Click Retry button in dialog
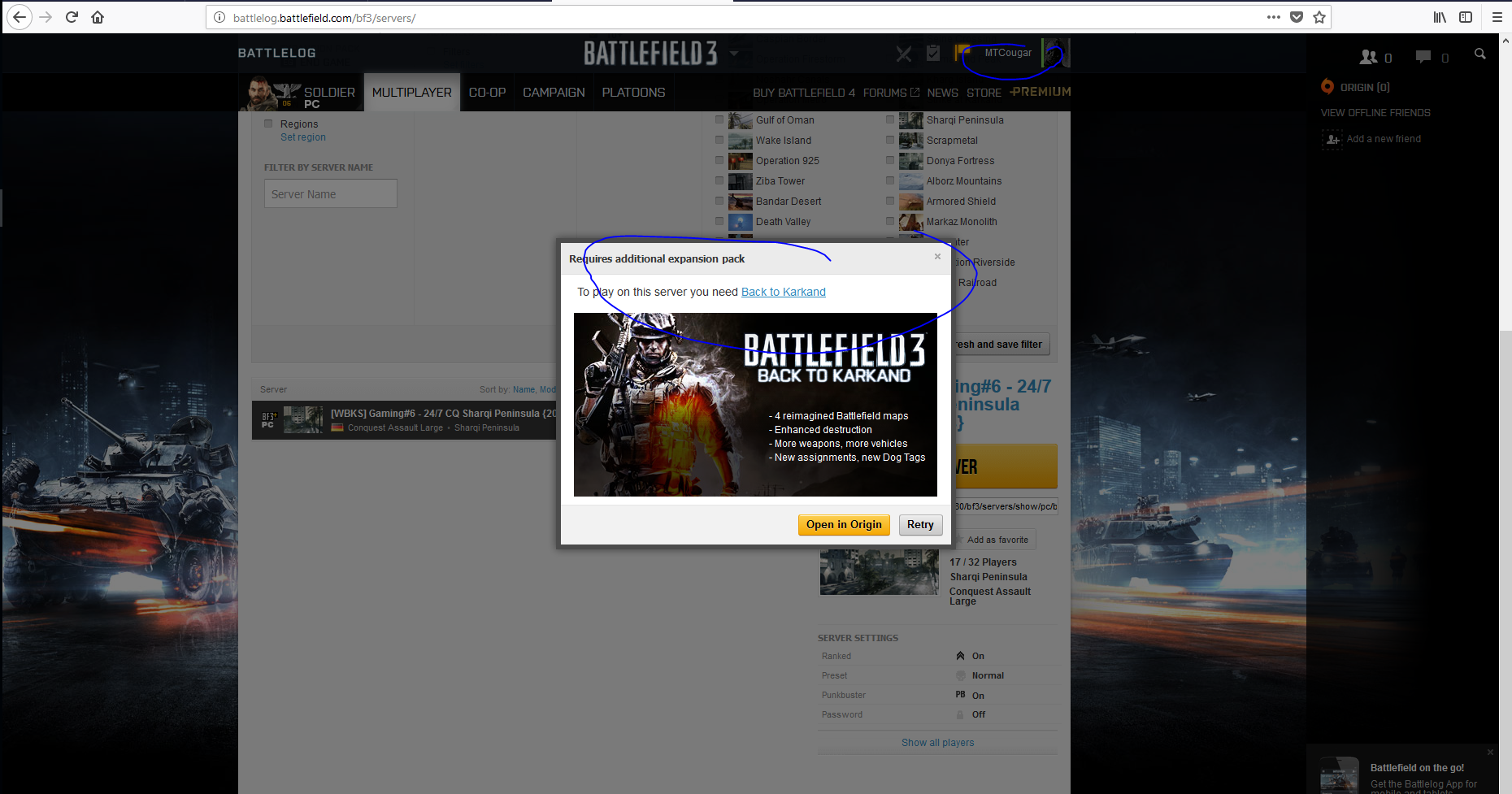 920,525
